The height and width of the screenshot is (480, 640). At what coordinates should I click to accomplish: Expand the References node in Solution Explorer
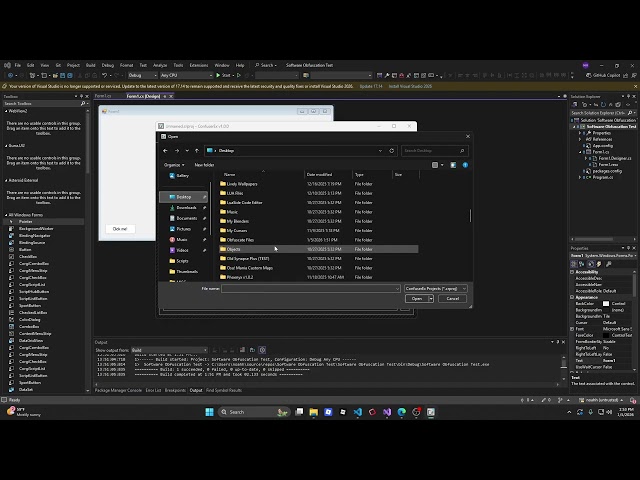(580, 139)
